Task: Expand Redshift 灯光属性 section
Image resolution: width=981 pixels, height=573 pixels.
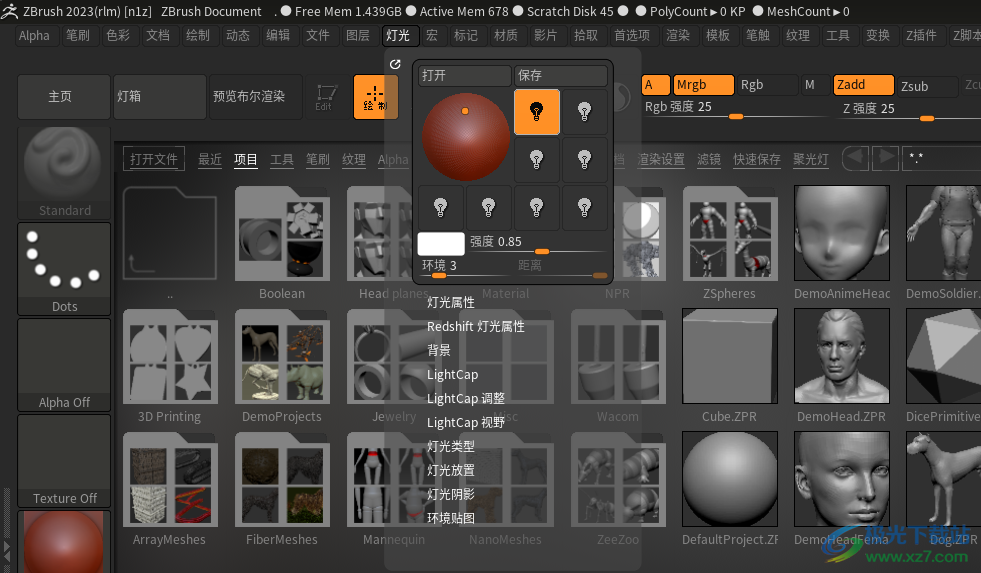Action: point(475,327)
